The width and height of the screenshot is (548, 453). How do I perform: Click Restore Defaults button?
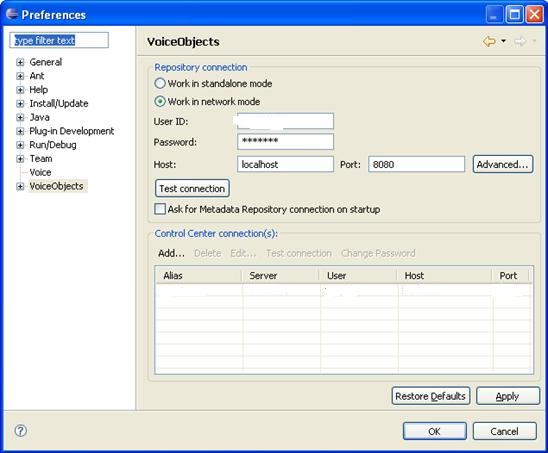[431, 396]
